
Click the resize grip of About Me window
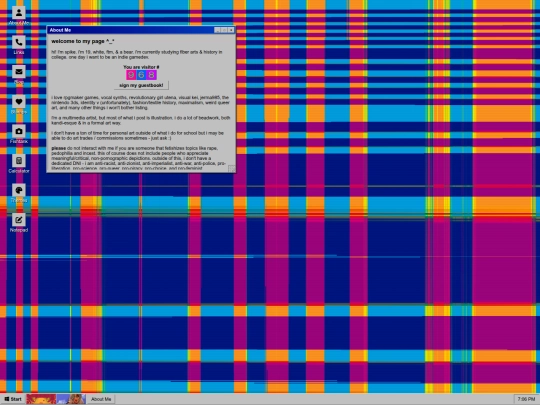click(232, 169)
